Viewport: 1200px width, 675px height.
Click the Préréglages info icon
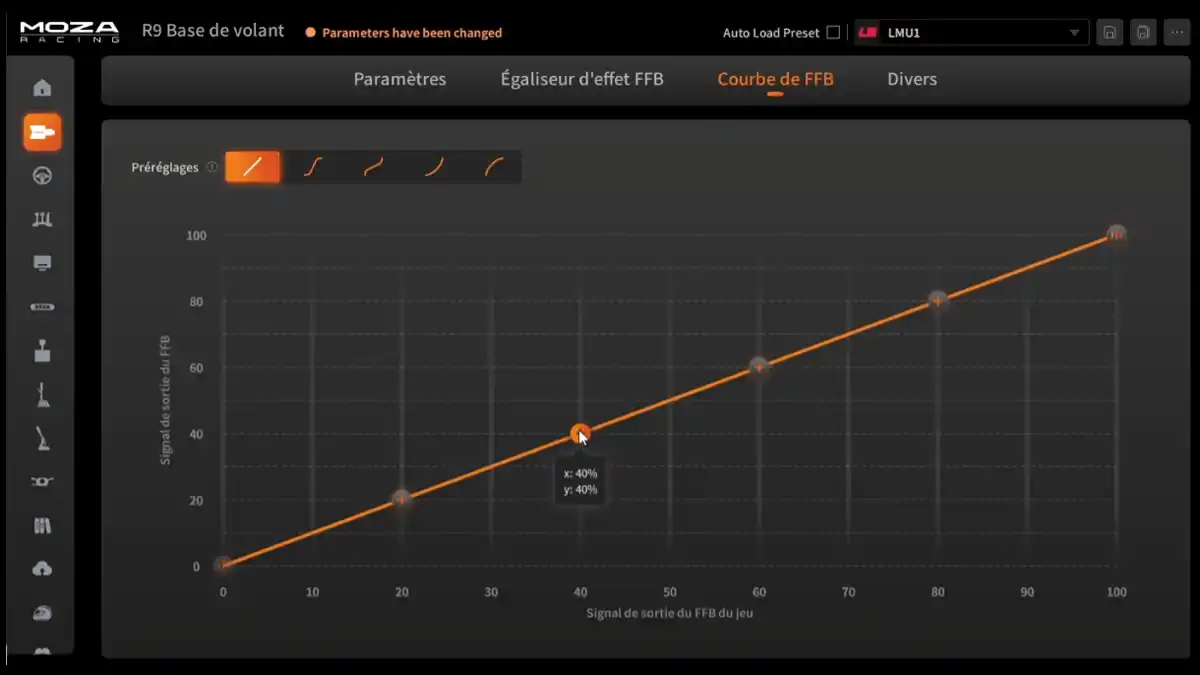211,168
